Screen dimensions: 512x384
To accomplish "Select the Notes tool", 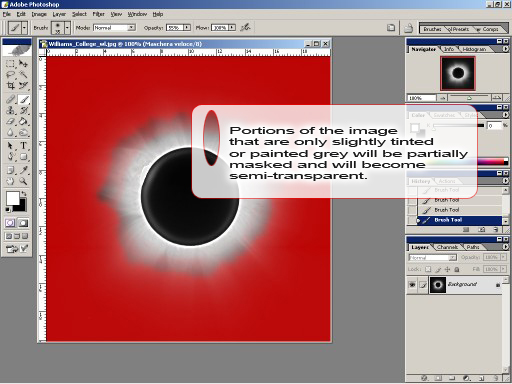I will [x=10, y=170].
